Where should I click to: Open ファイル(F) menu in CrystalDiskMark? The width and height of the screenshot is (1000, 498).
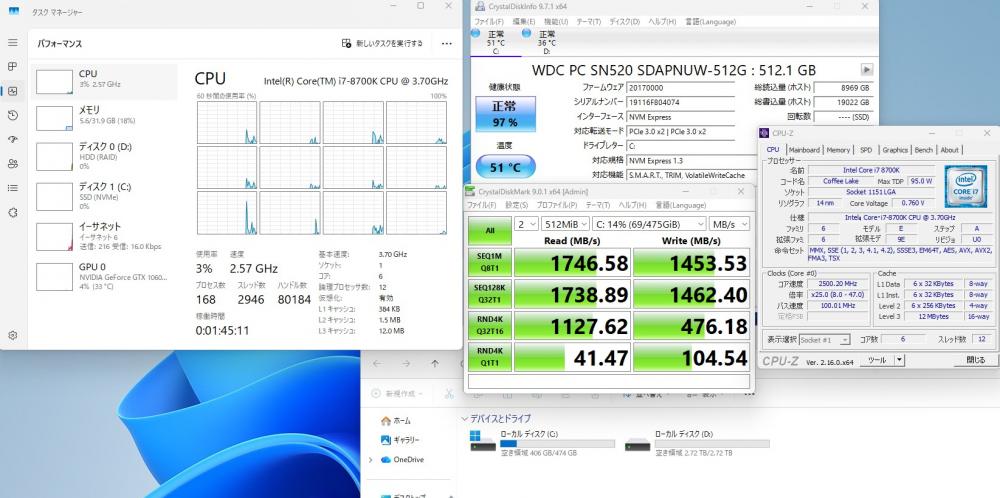(x=482, y=205)
